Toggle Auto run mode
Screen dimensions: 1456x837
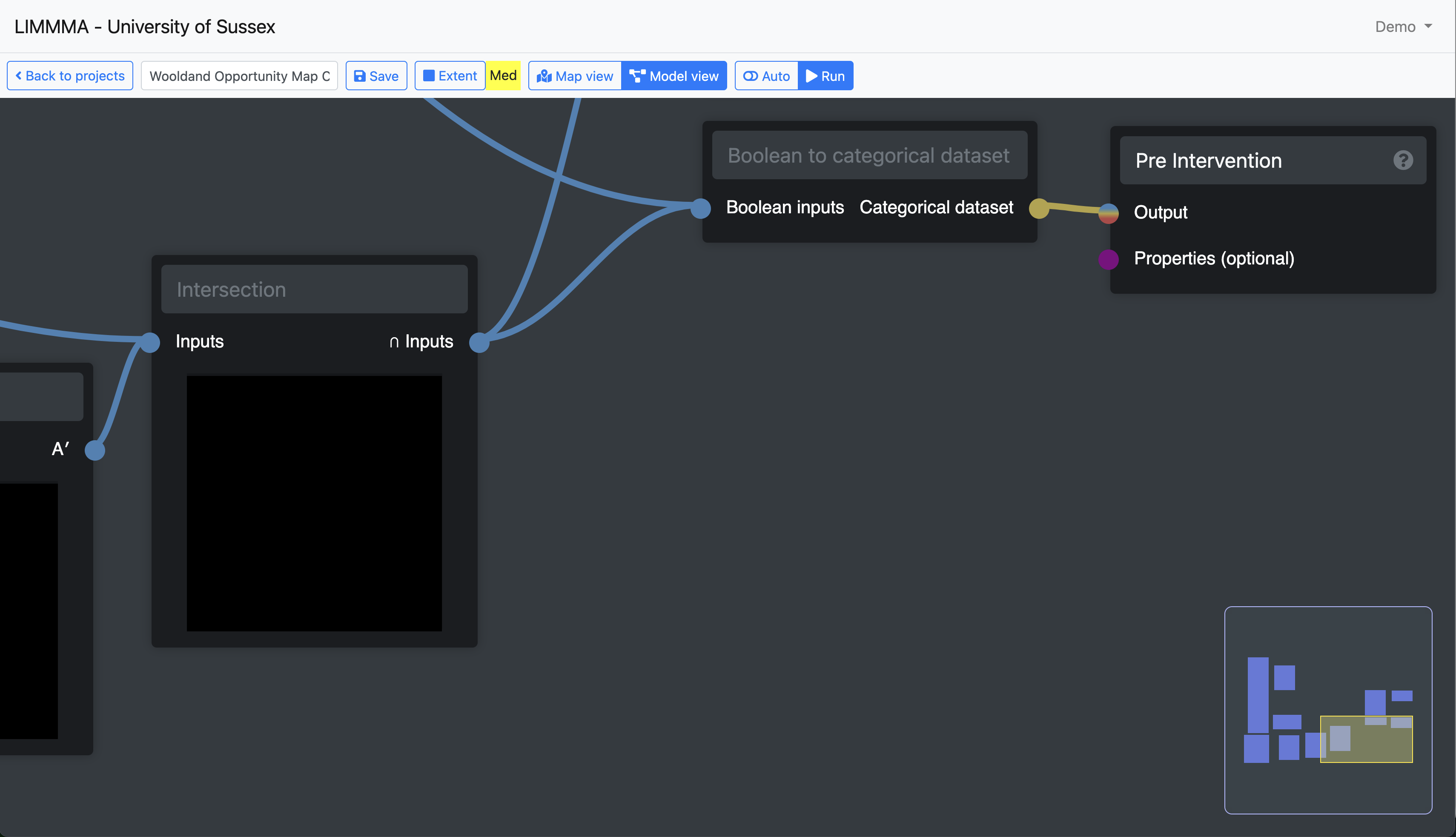766,76
